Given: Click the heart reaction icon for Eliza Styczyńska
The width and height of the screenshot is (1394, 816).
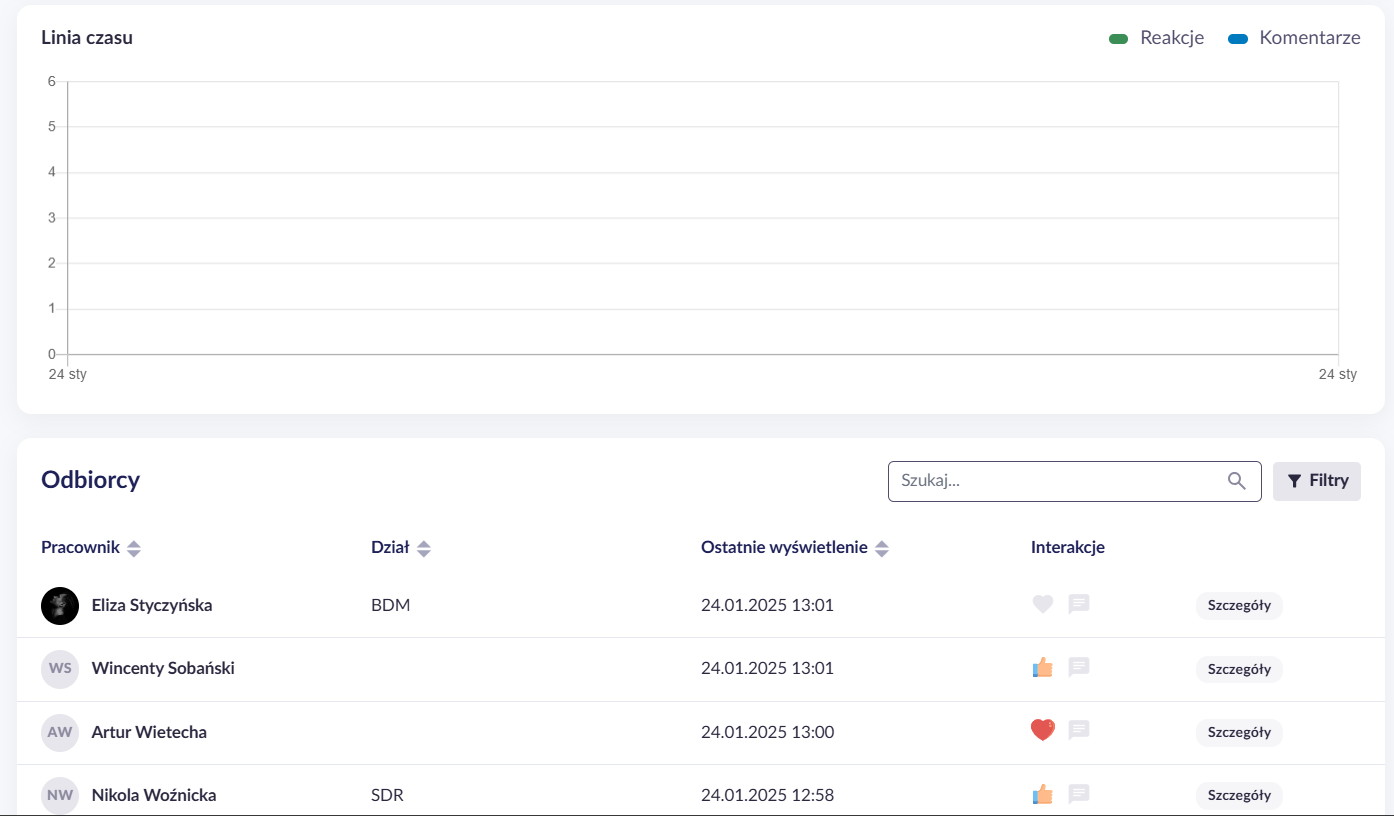Looking at the screenshot, I should coord(1043,604).
